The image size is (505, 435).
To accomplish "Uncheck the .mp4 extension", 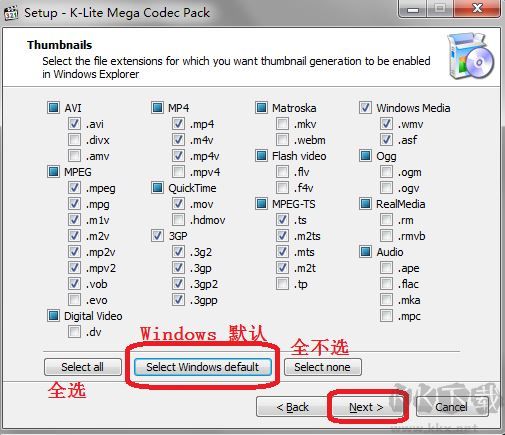I will (178, 124).
